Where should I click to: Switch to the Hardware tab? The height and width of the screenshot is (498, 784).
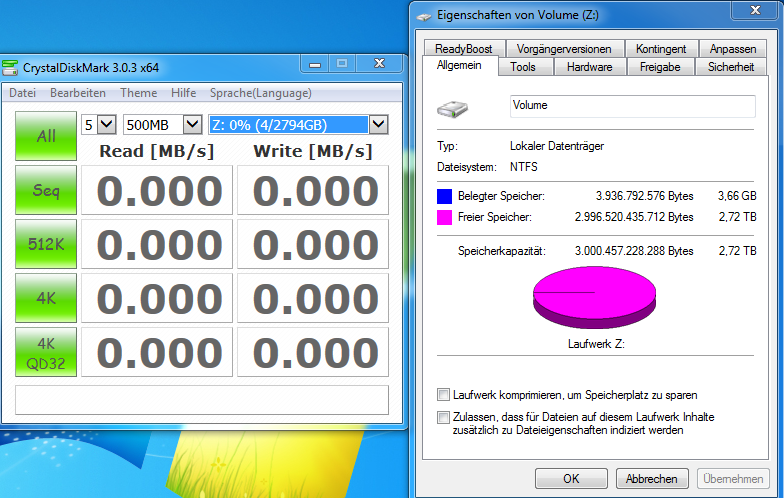(590, 66)
